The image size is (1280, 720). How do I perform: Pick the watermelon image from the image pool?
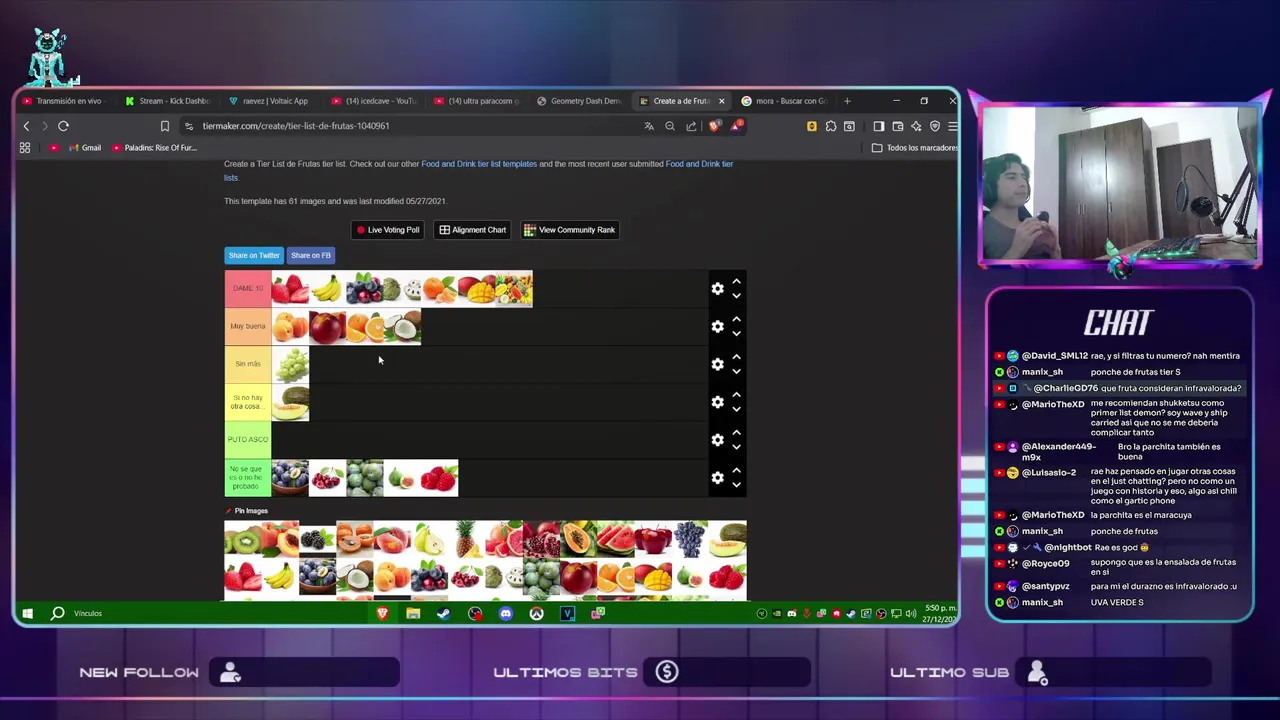[x=615, y=540]
